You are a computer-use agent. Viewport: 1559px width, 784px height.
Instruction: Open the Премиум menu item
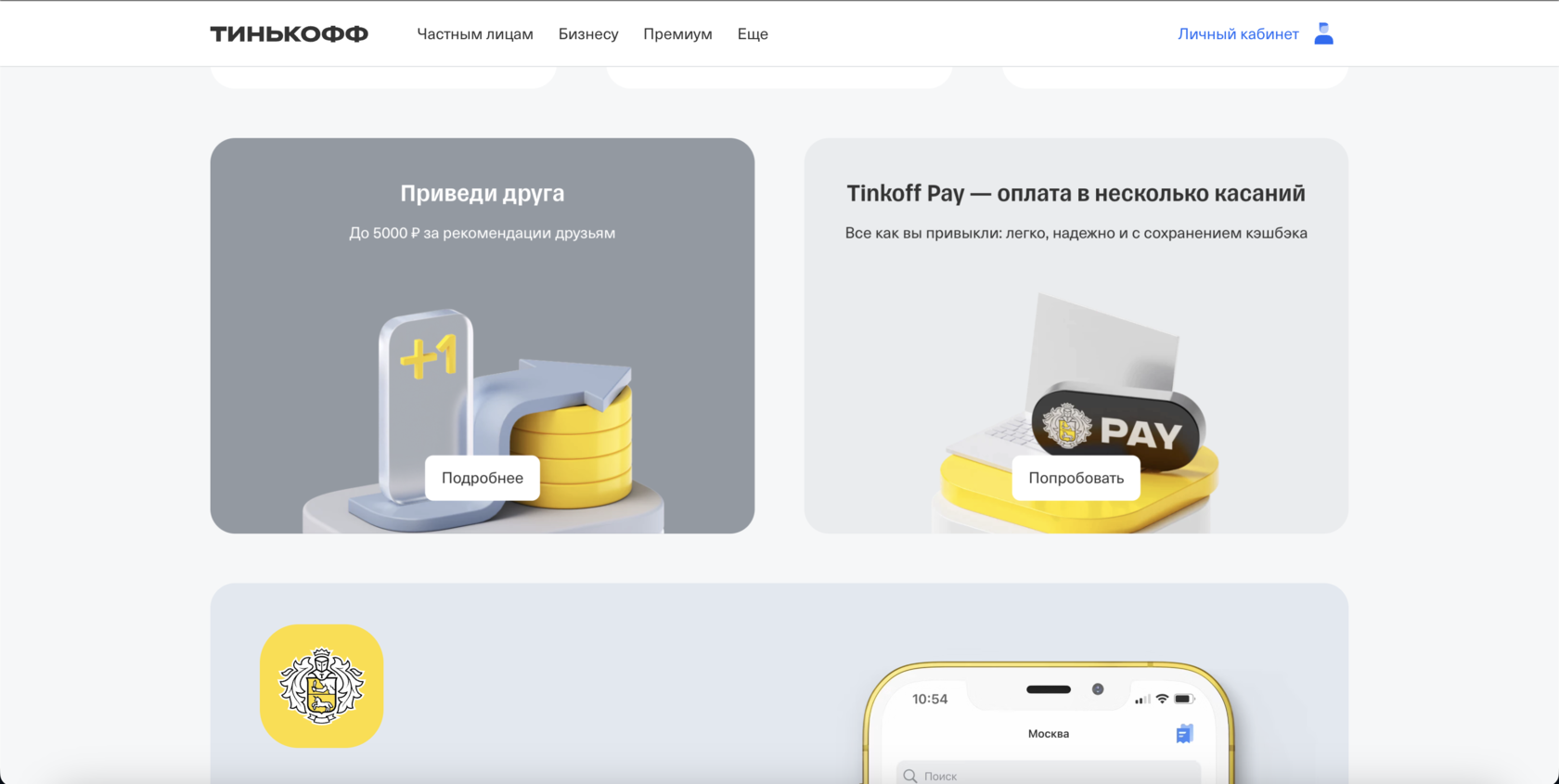(677, 34)
